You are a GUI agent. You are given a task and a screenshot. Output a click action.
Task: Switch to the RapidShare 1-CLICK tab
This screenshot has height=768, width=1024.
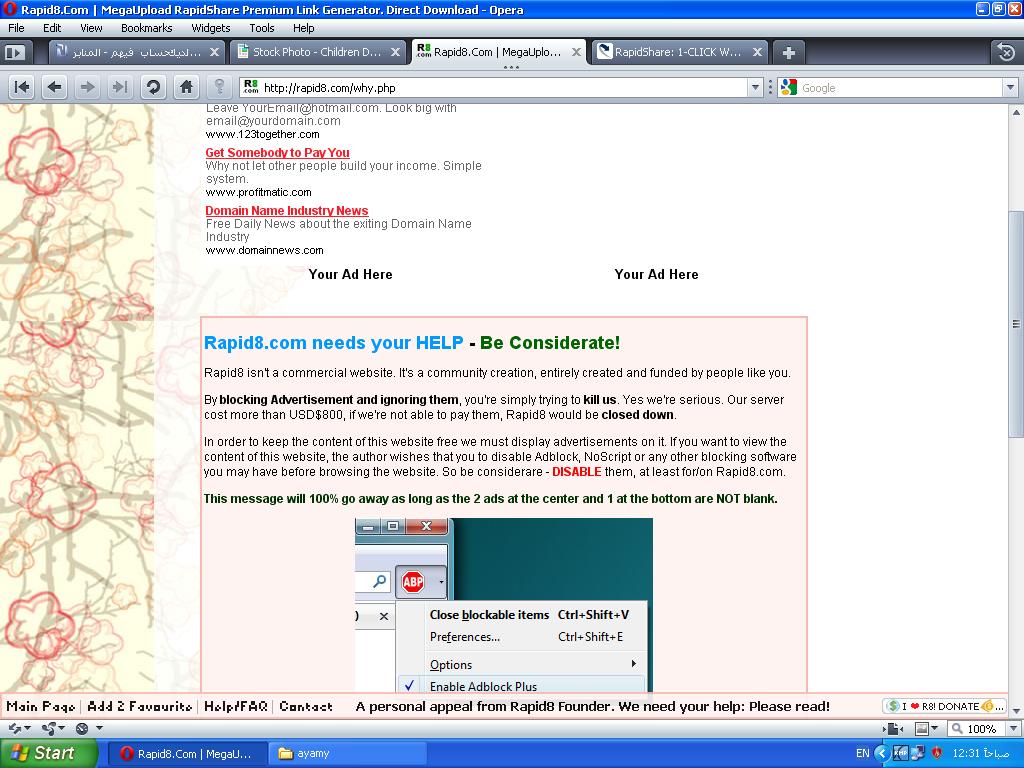click(x=679, y=52)
